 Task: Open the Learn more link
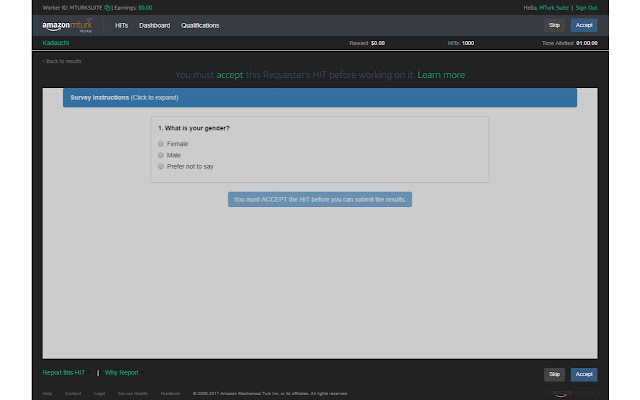[x=441, y=75]
